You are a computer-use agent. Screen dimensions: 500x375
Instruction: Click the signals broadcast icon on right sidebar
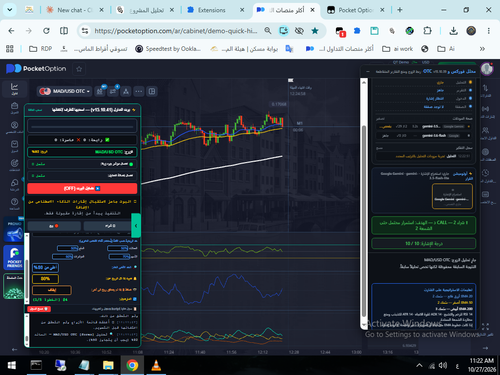(x=486, y=110)
